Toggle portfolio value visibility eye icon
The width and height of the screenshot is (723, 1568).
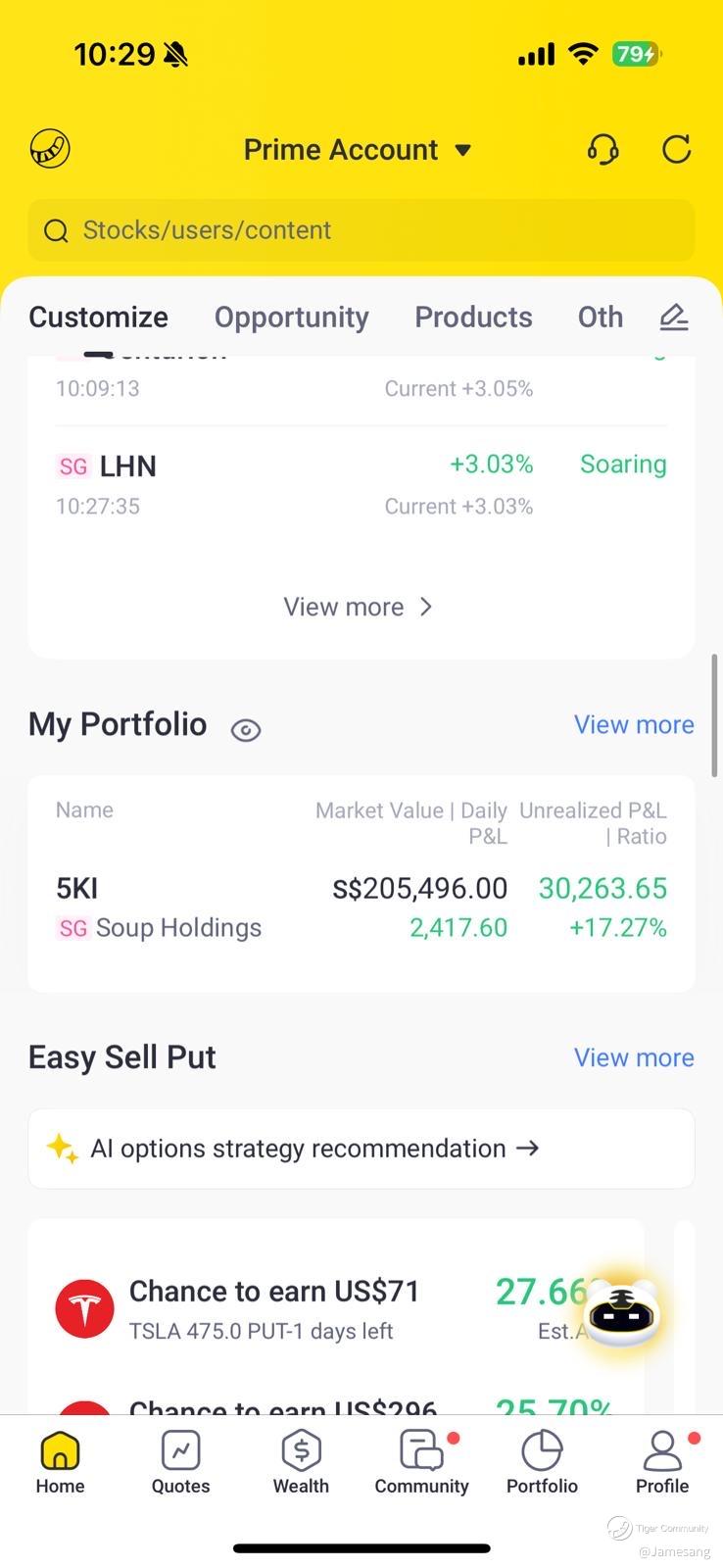(x=246, y=729)
